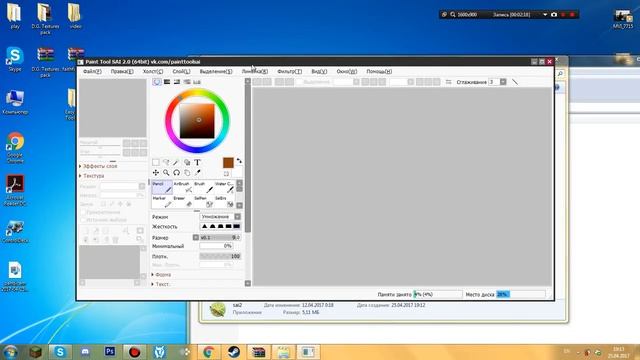Viewport: 640px width, 360px height.
Task: Select the magic wand tool
Action: tap(176, 162)
